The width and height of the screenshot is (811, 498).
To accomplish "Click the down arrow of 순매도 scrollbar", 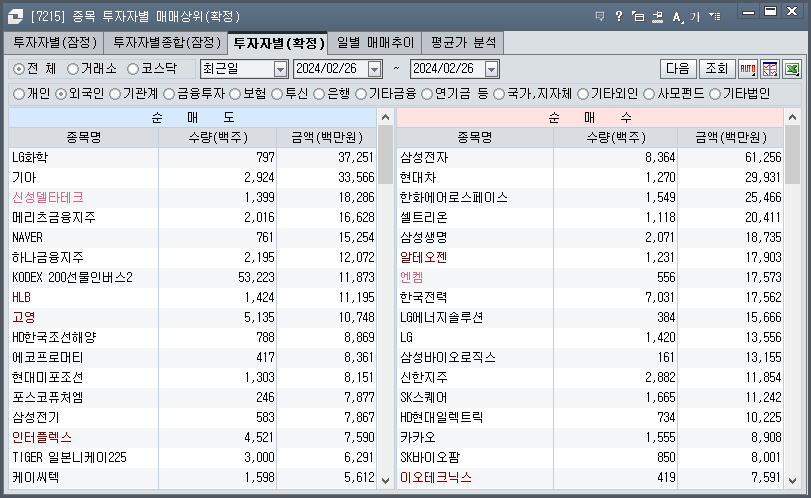I will tap(385, 480).
